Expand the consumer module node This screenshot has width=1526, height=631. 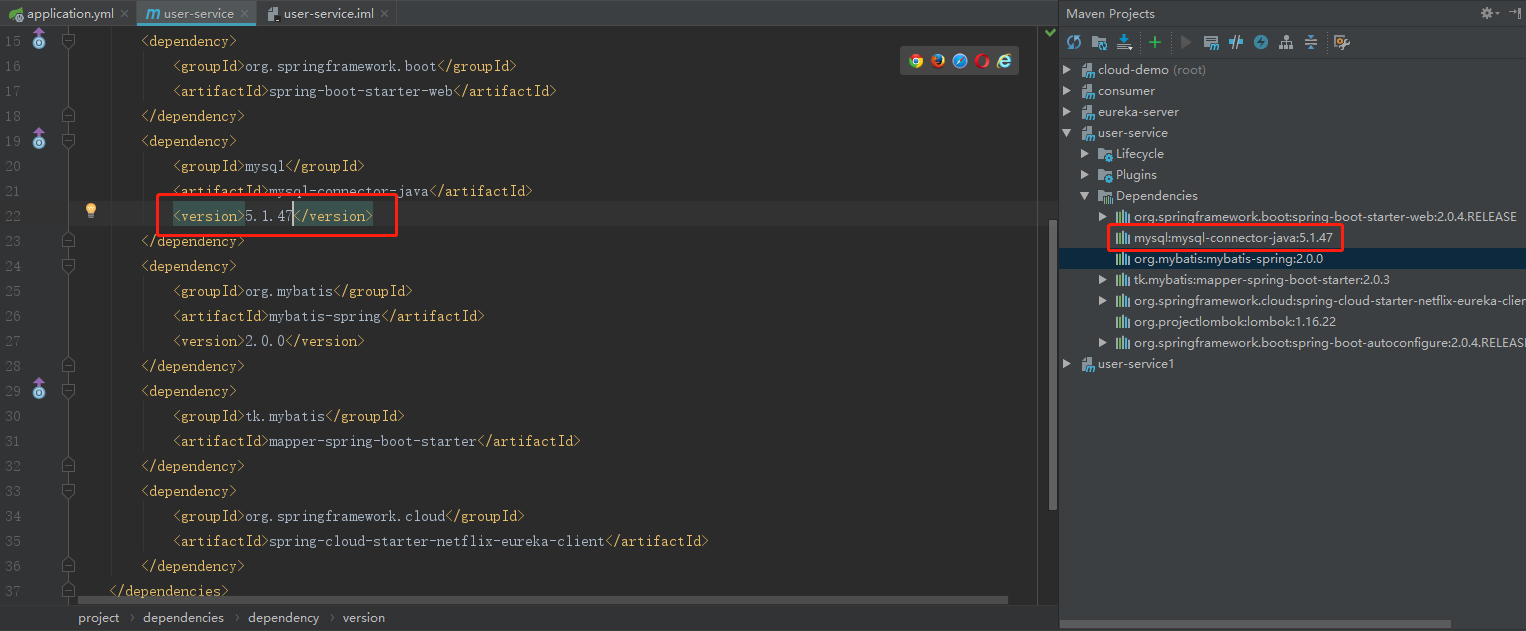coord(1067,90)
